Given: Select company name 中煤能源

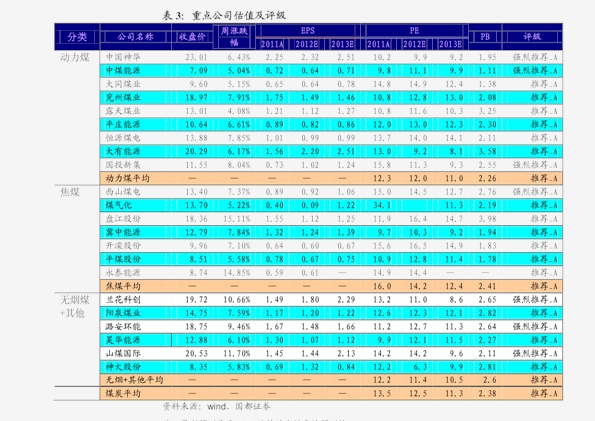Looking at the screenshot, I should coord(123,71).
